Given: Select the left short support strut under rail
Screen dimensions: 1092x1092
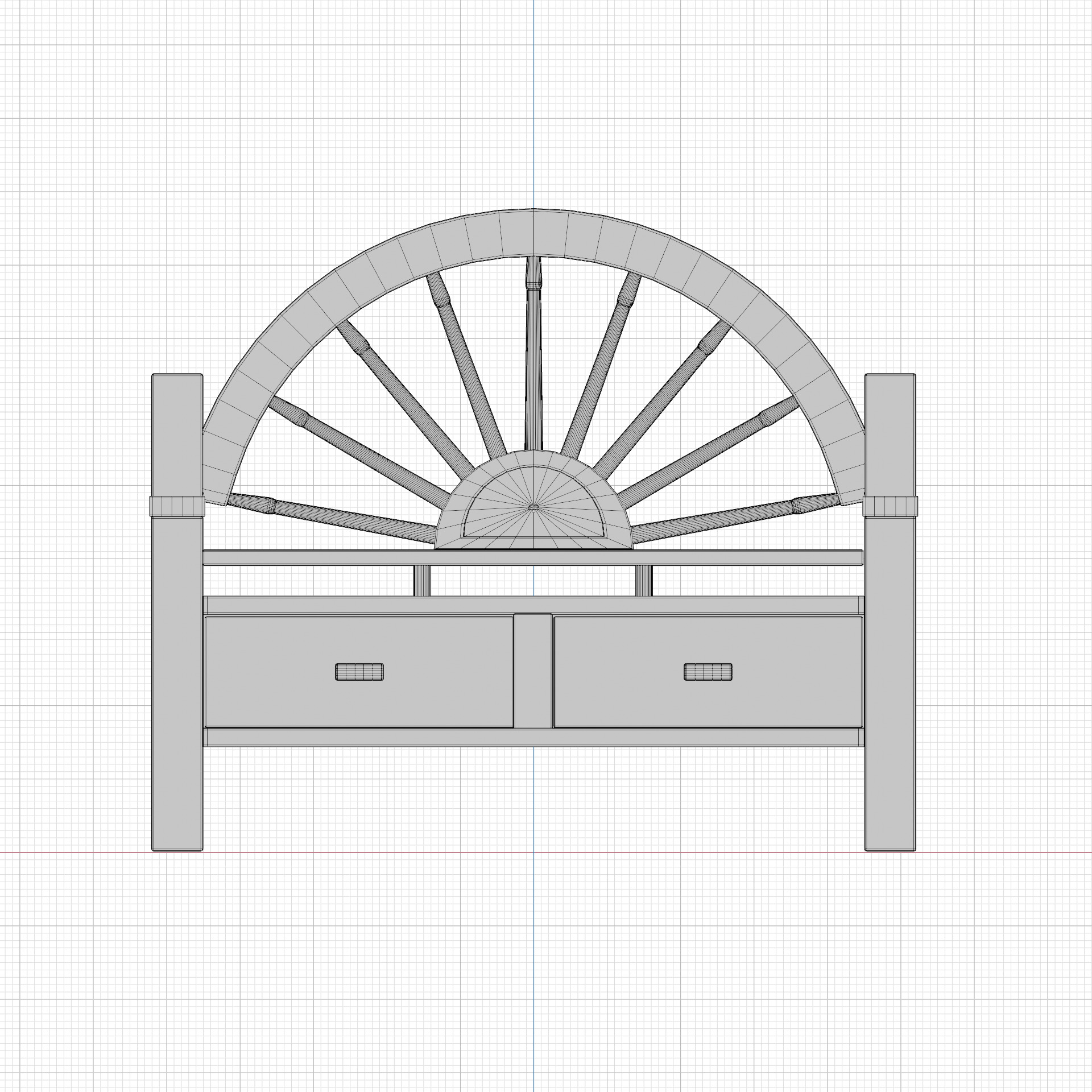Looking at the screenshot, I should (x=421, y=580).
